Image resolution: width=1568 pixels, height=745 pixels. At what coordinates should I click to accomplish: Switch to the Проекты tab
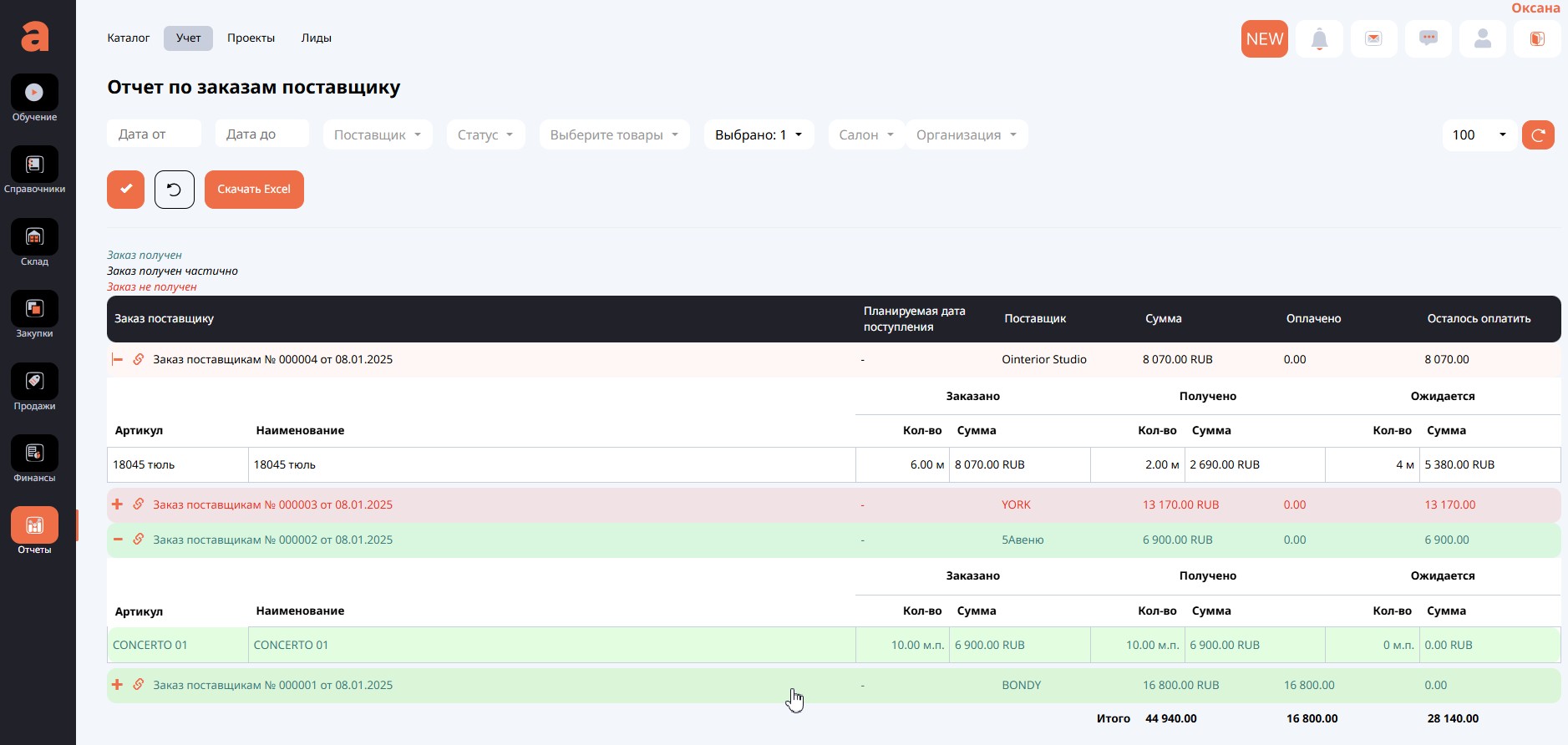click(251, 38)
